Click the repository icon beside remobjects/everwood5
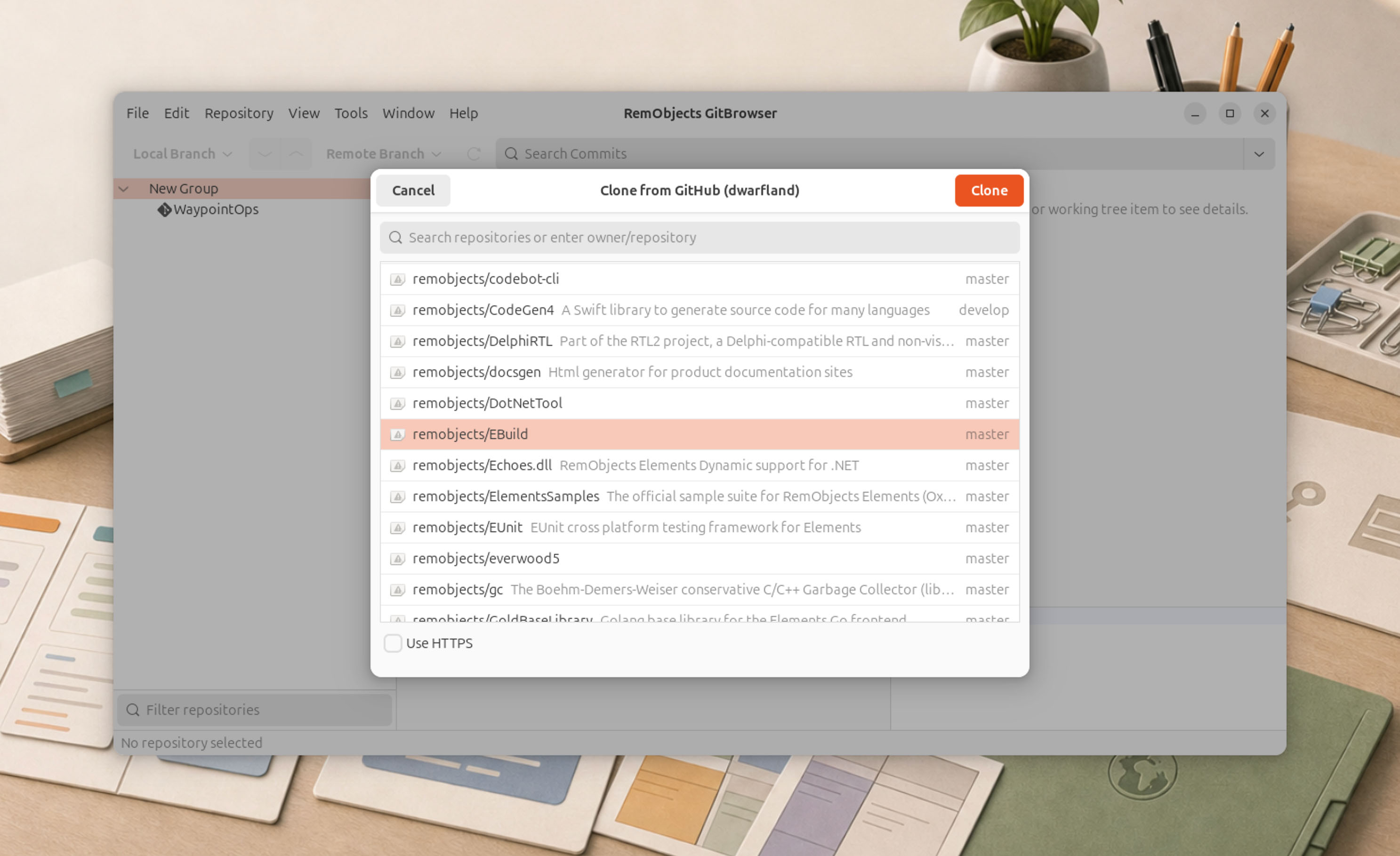Viewport: 1400px width, 856px height. pos(397,559)
